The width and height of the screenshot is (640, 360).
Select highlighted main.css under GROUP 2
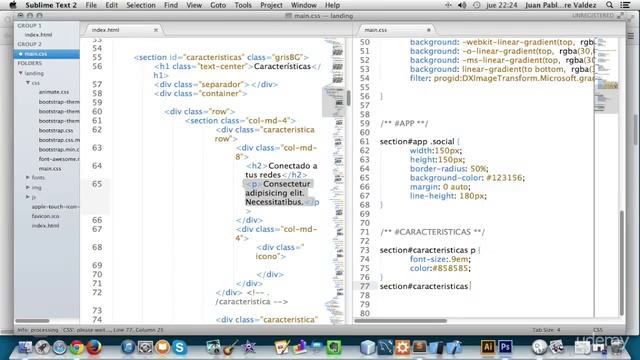tap(47, 54)
